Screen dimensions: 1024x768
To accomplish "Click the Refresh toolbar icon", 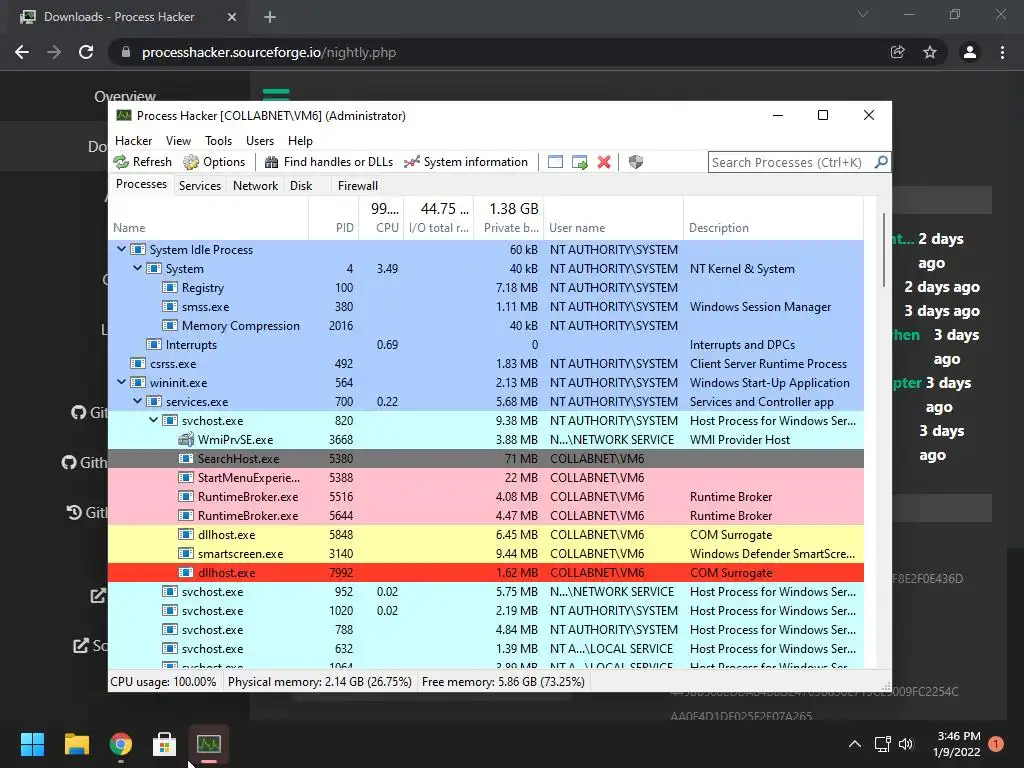I will pyautogui.click(x=121, y=162).
